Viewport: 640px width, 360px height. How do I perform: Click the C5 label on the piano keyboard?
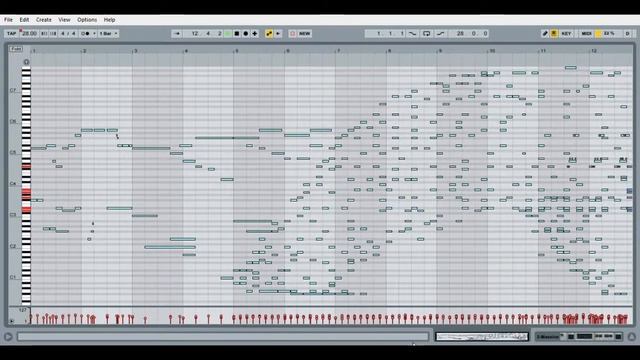pyautogui.click(x=13, y=153)
